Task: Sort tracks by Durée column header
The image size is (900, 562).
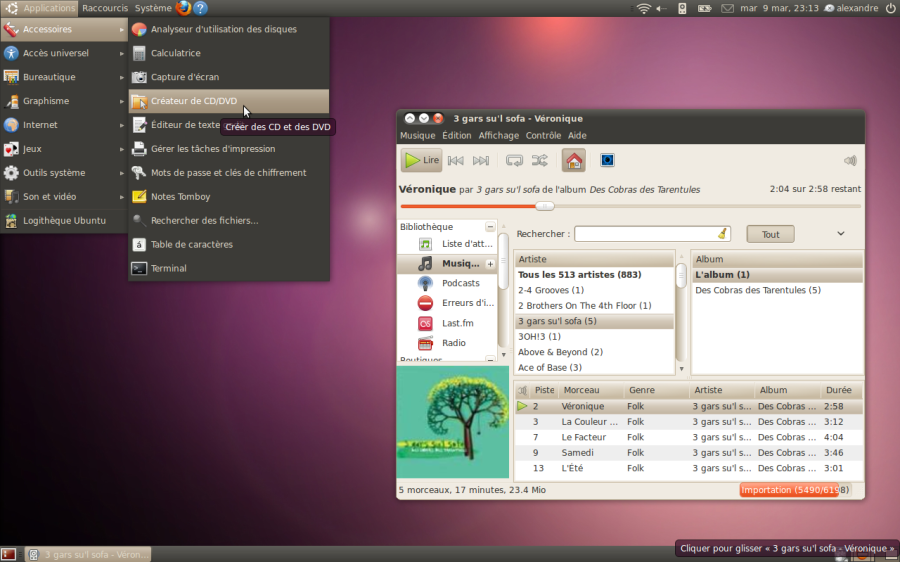Action: (839, 390)
